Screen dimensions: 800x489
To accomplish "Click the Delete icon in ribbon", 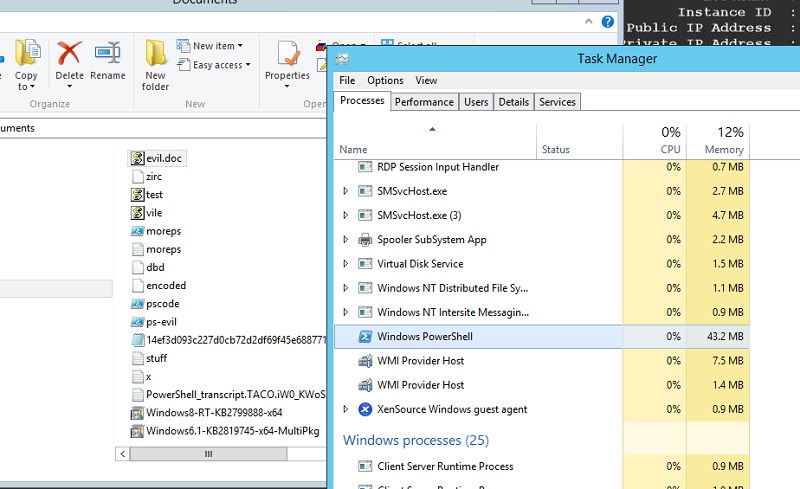I will click(x=69, y=54).
